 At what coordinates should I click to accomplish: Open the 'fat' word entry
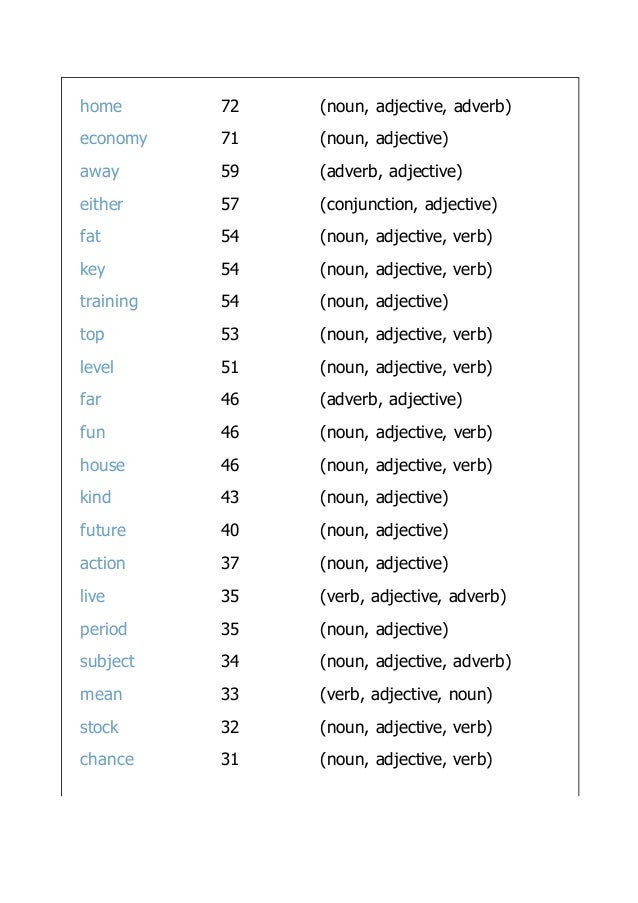click(90, 236)
